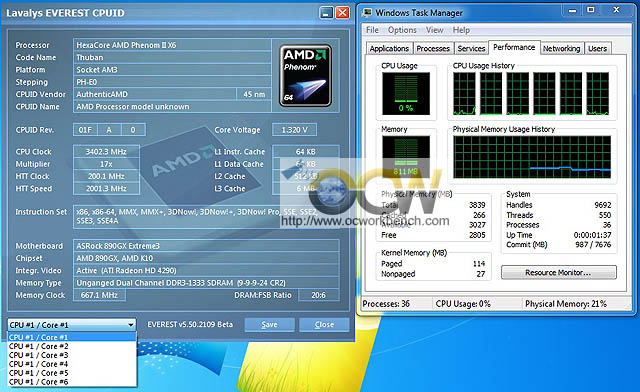
Task: Close the Windows Task Manager window
Action: [x=616, y=10]
